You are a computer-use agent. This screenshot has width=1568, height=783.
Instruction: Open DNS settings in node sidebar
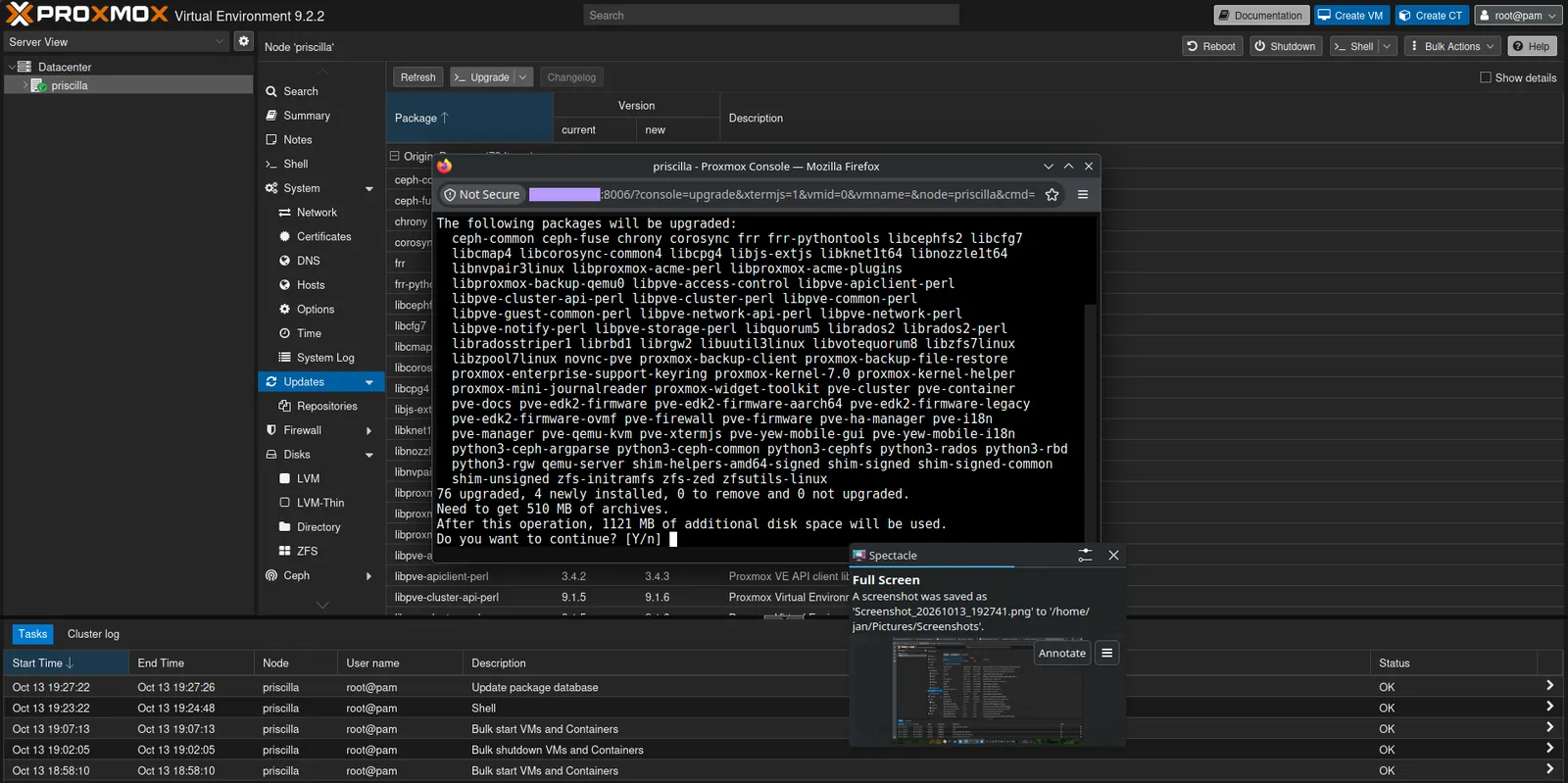[x=308, y=261]
